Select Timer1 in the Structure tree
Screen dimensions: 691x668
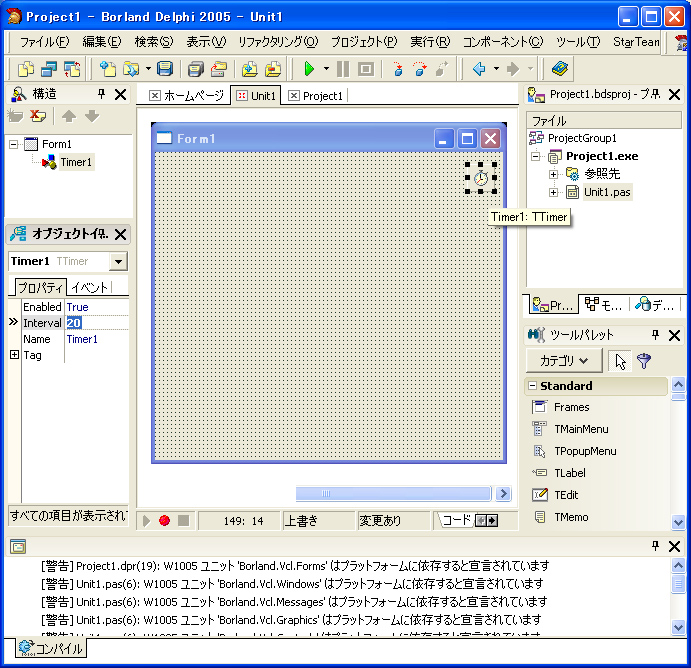tap(76, 162)
